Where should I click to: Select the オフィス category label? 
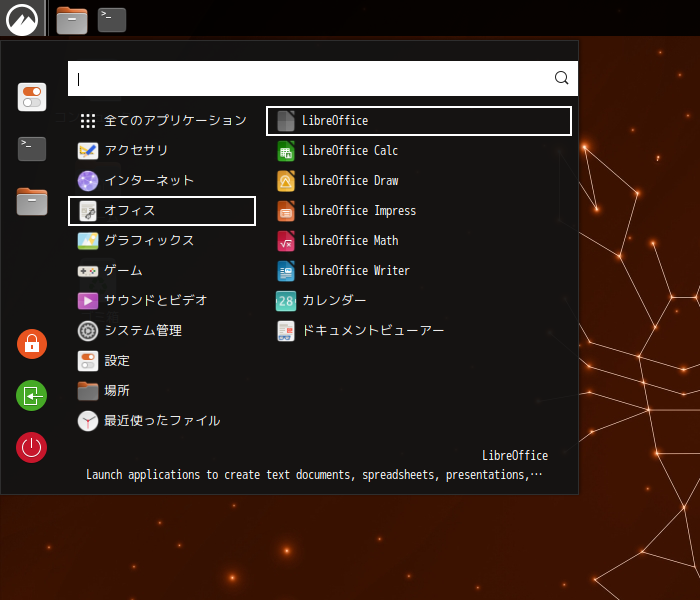[129, 210]
